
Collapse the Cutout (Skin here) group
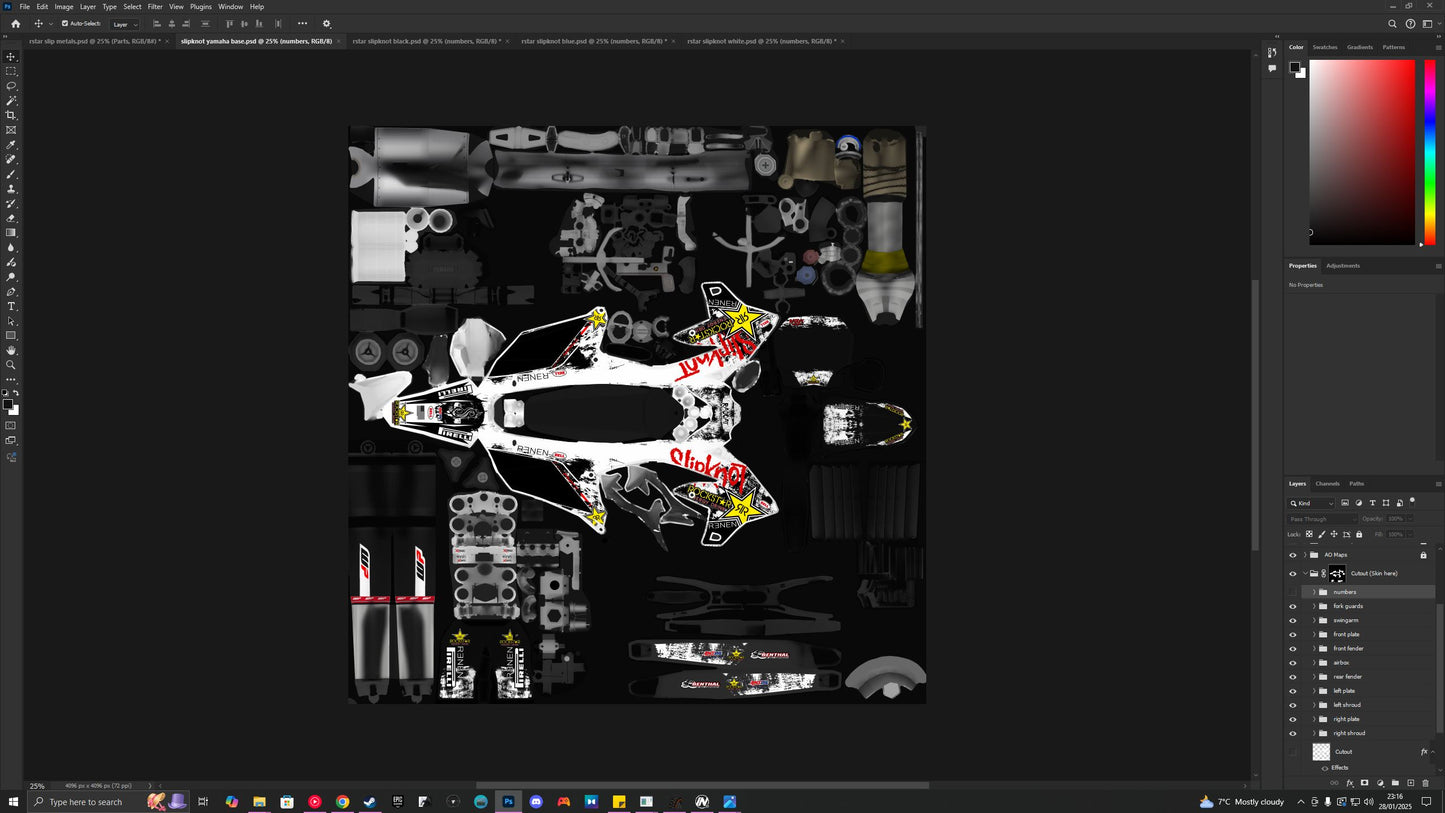point(1304,574)
